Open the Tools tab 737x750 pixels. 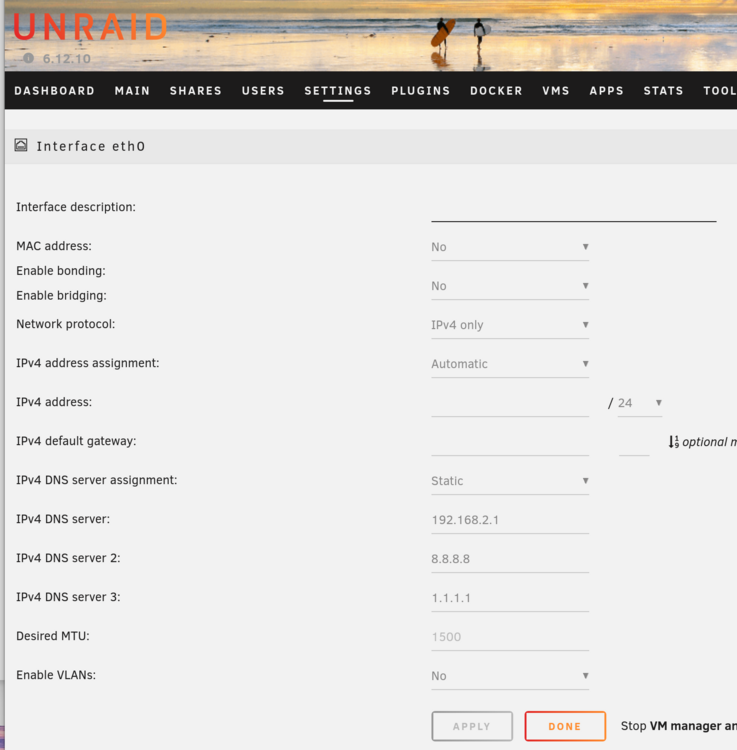coord(720,91)
